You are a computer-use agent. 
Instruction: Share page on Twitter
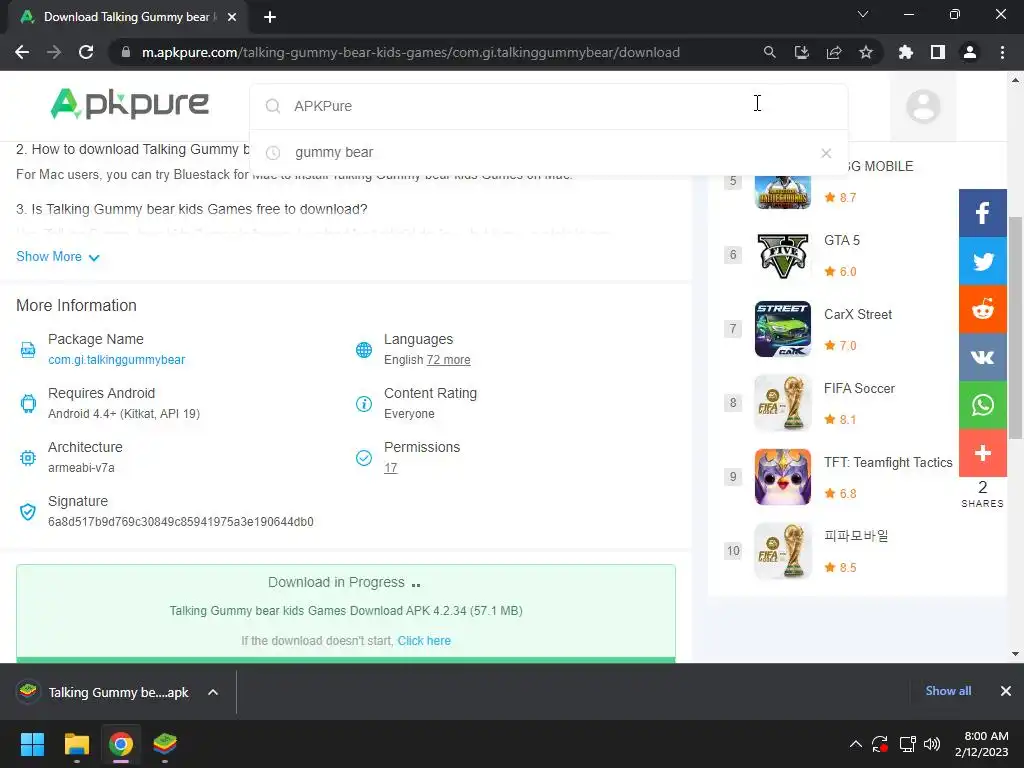(x=982, y=261)
